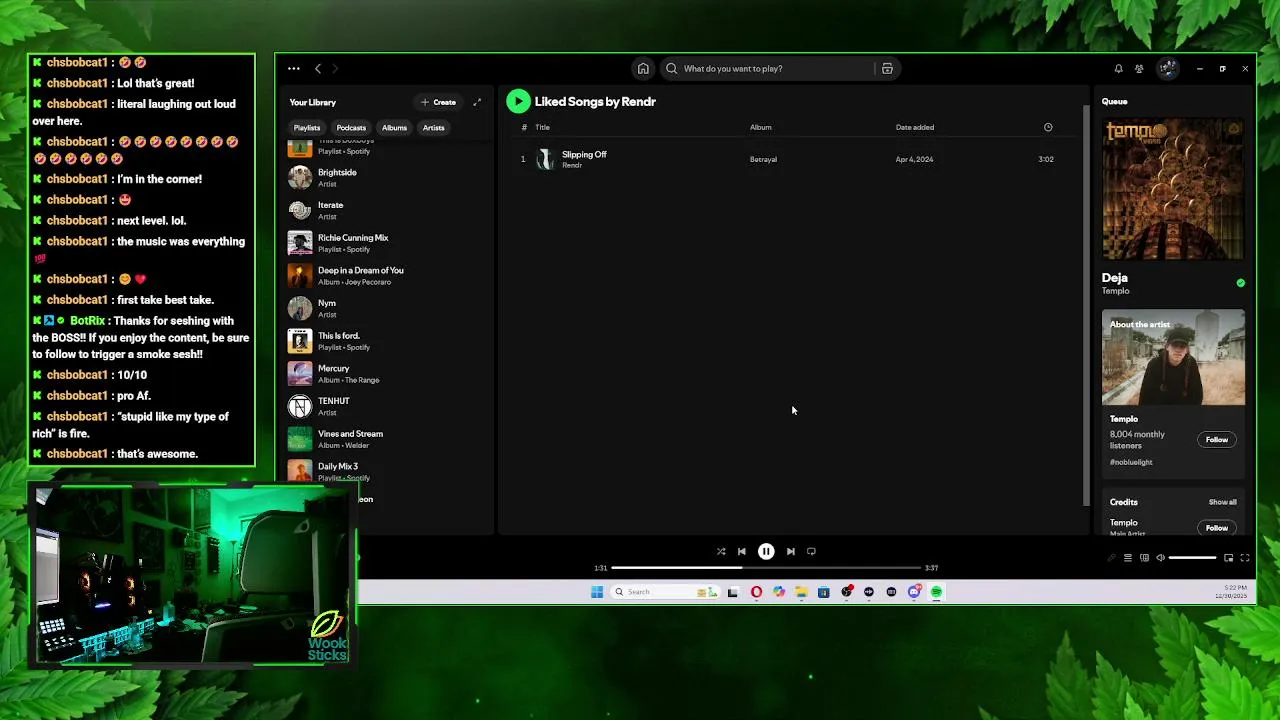The image size is (1280, 720).
Task: Sort by the Title column header
Action: 542,127
